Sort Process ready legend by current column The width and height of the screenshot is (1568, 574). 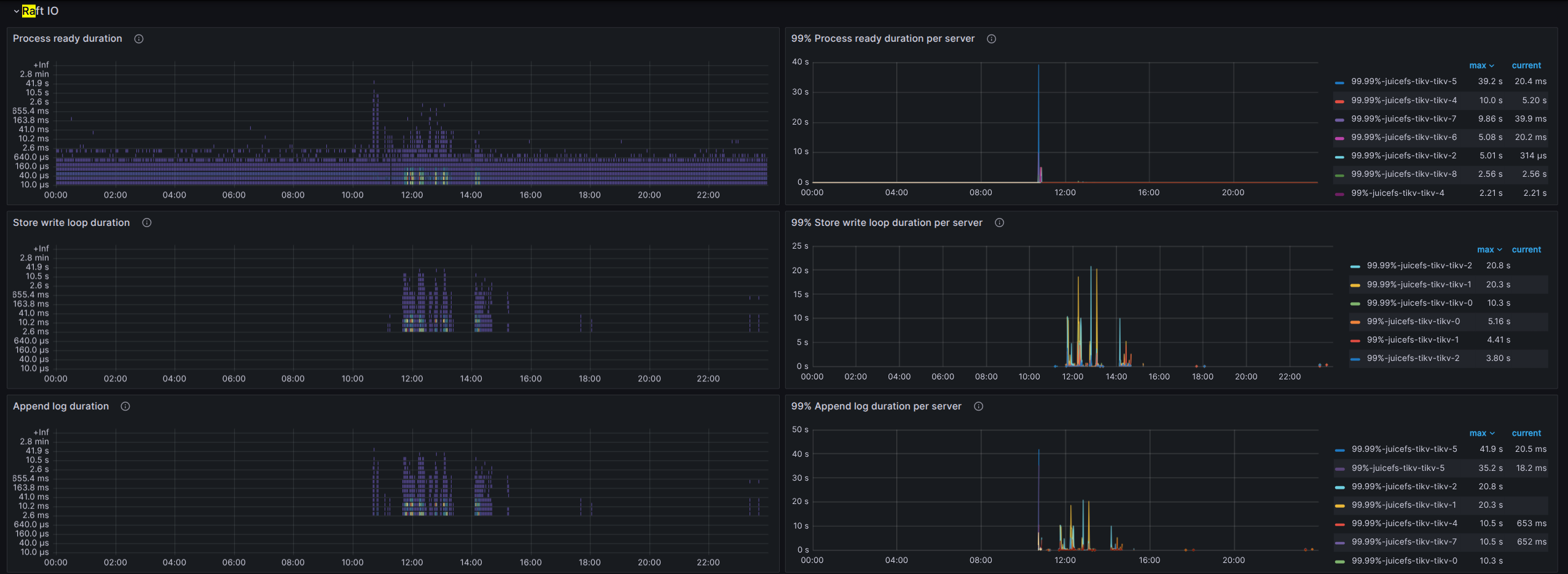[1526, 66]
